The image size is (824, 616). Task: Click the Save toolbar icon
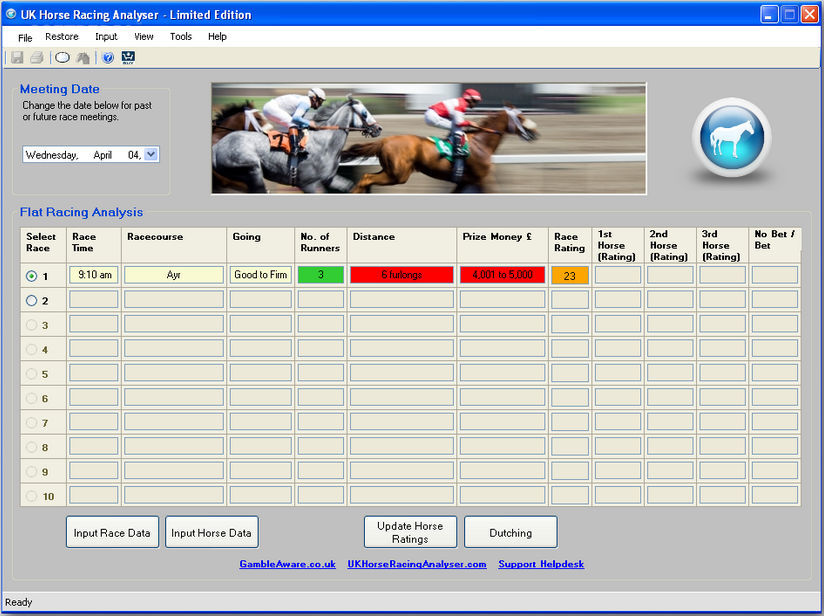pos(16,57)
